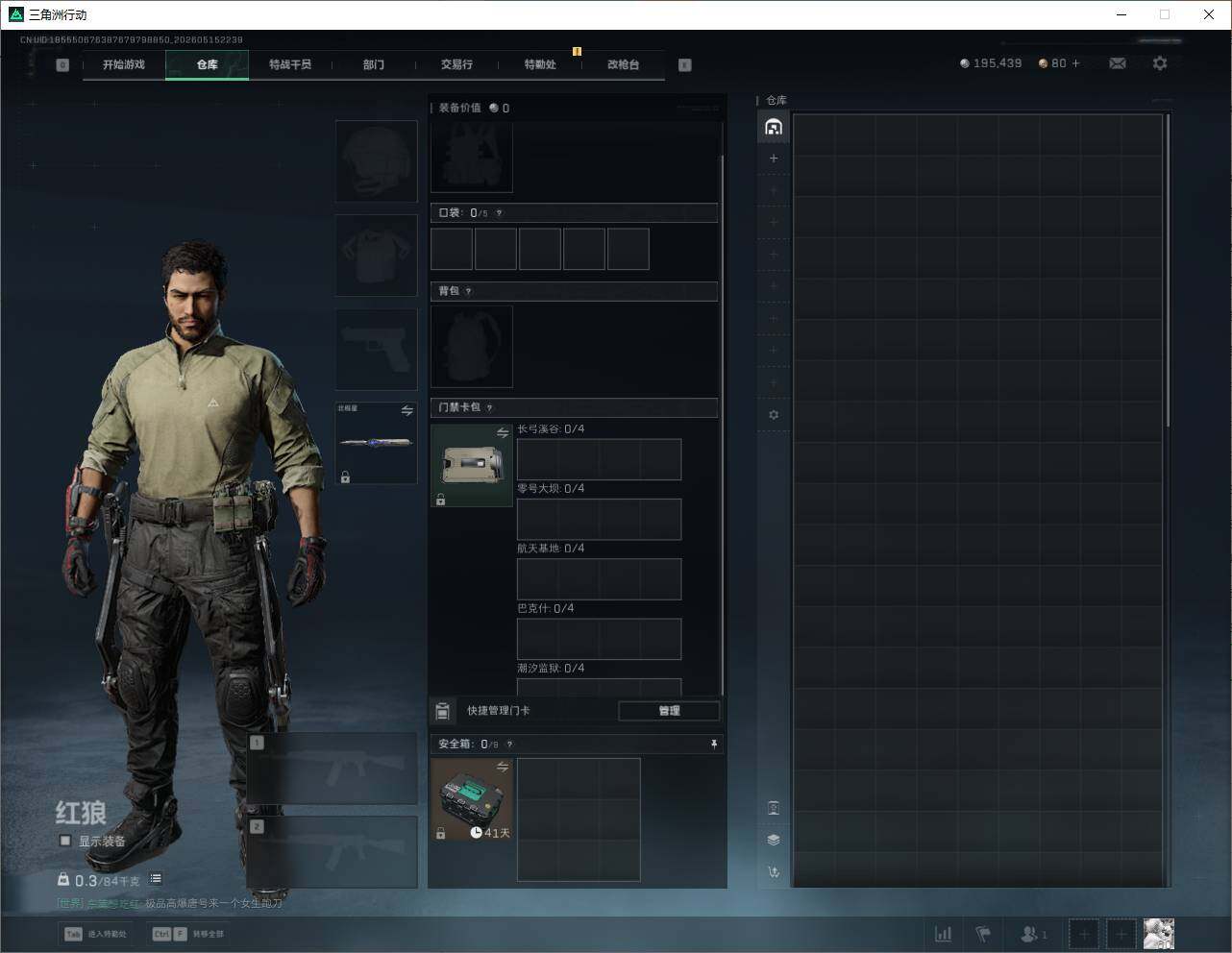This screenshot has width=1232, height=953.
Task: Click the next tab key button
Action: click(x=685, y=65)
